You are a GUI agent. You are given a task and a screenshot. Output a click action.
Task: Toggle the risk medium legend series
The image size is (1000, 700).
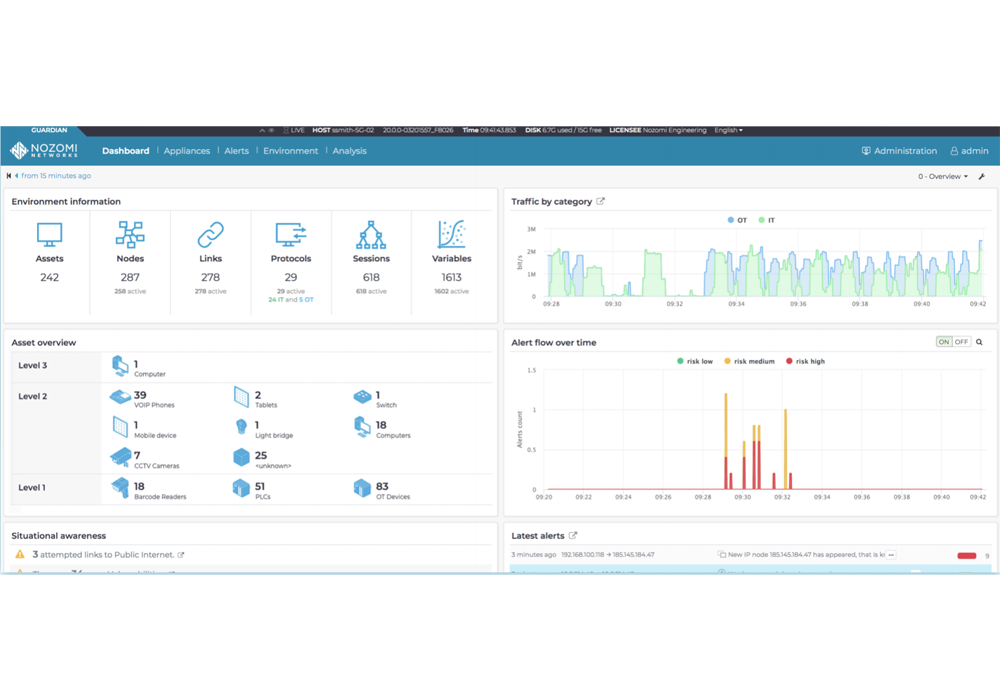tap(749, 361)
